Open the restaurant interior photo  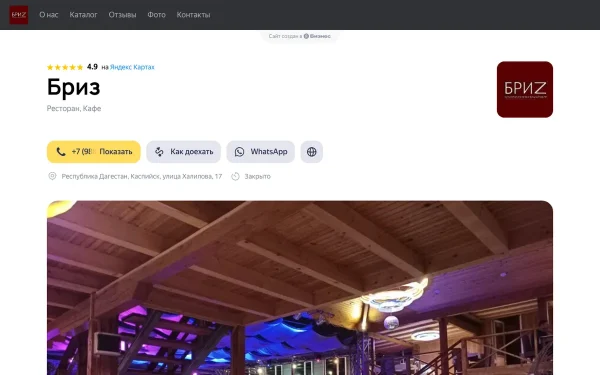pyautogui.click(x=300, y=288)
